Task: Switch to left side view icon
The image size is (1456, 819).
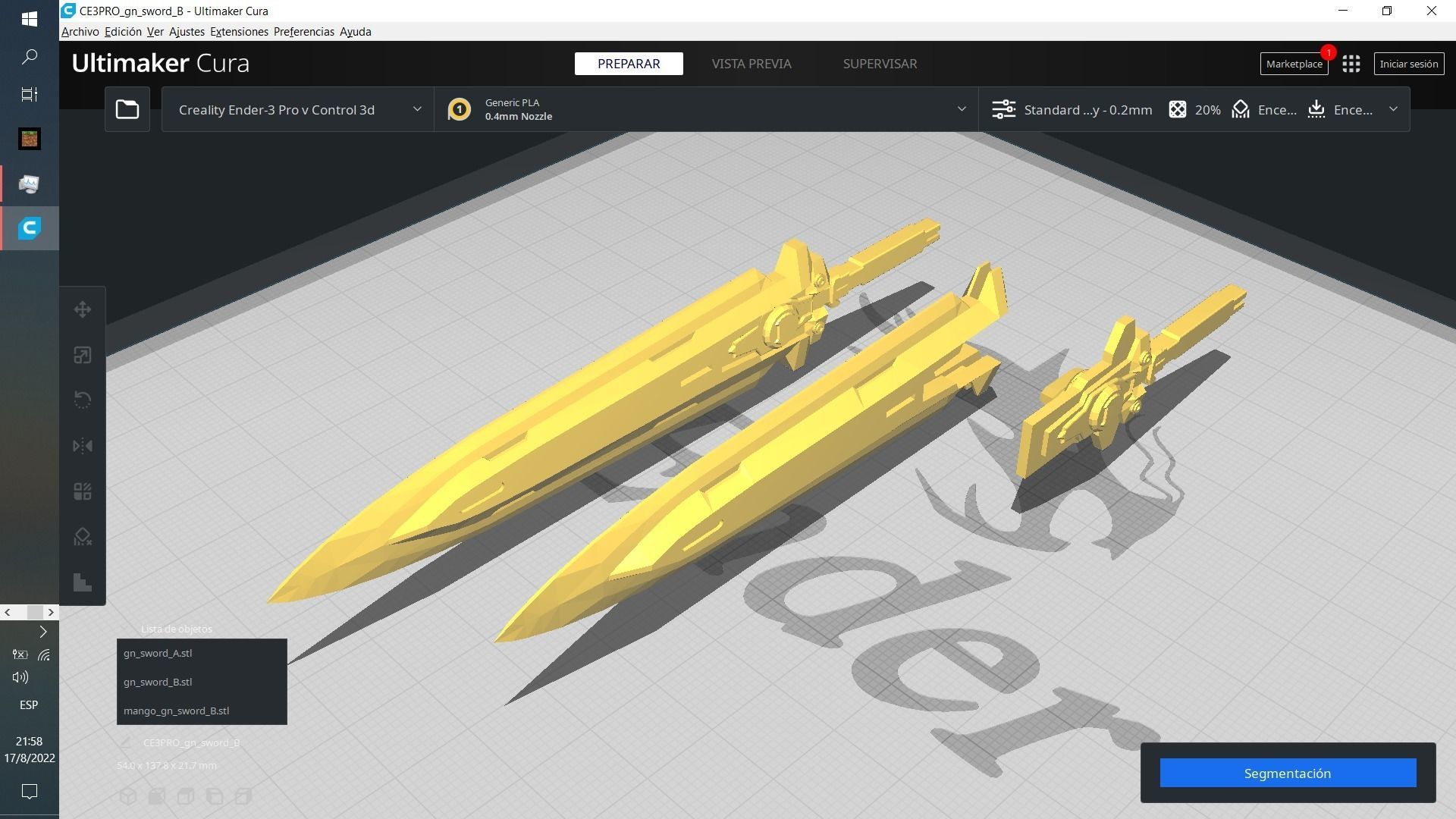Action: [215, 796]
